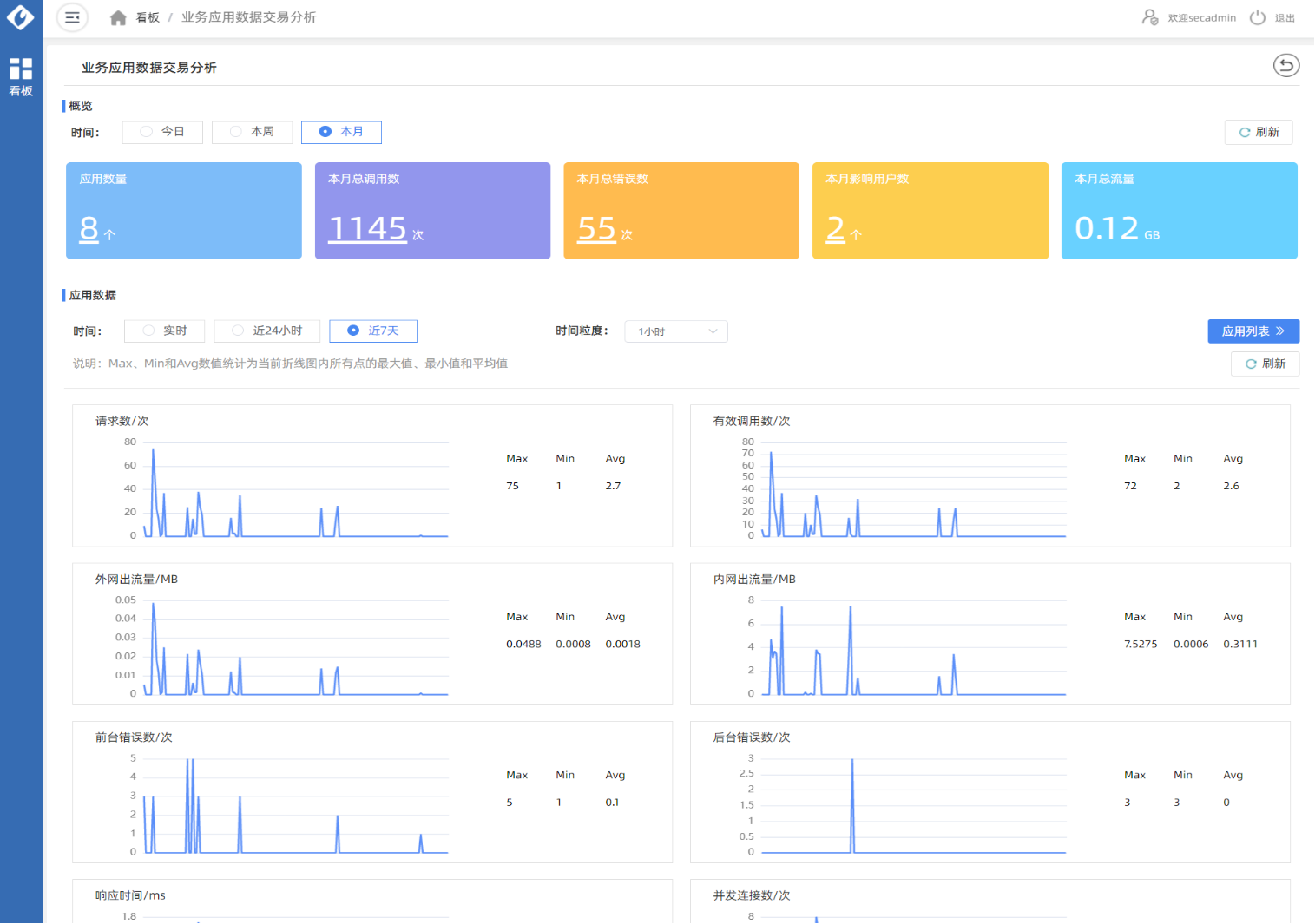Select the 本月 time radio option
This screenshot has width=1315, height=924.
coord(341,132)
